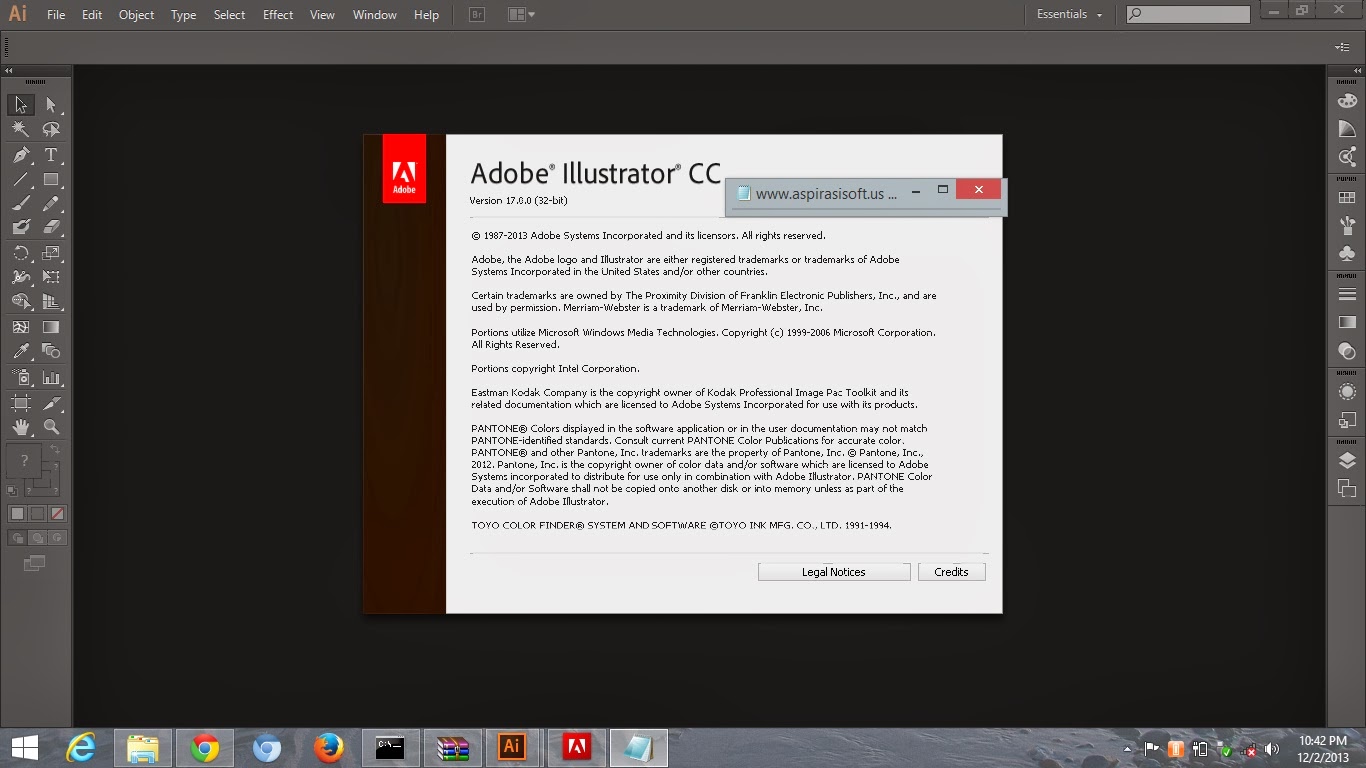Select the Rectangle tool

pyautogui.click(x=51, y=180)
